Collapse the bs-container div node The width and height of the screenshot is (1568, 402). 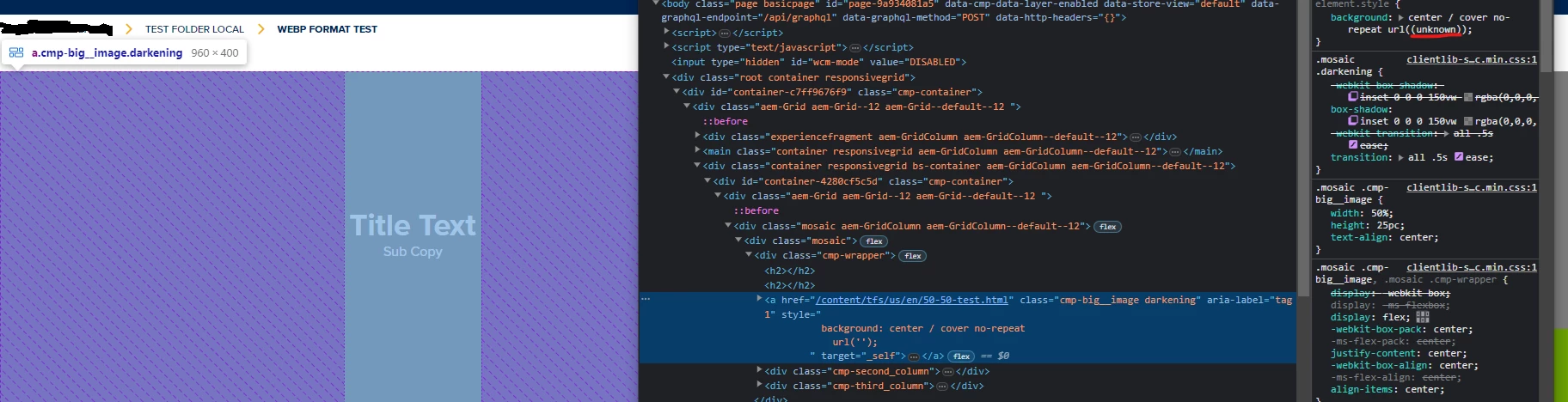pos(697,165)
